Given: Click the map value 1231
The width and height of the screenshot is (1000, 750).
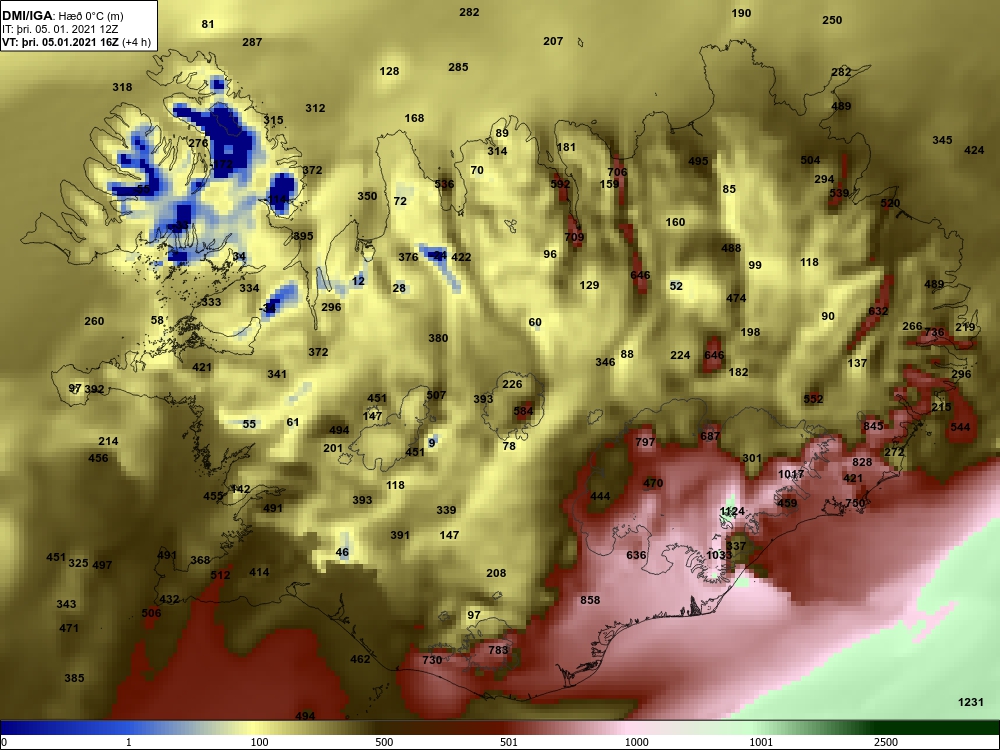Looking at the screenshot, I should point(971,702).
